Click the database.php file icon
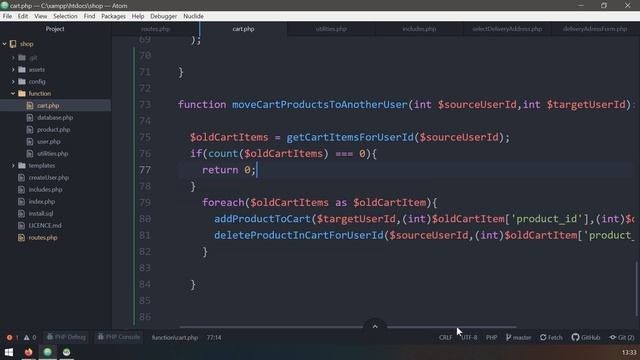Screen dimensions: 640x360 click(x=30, y=118)
